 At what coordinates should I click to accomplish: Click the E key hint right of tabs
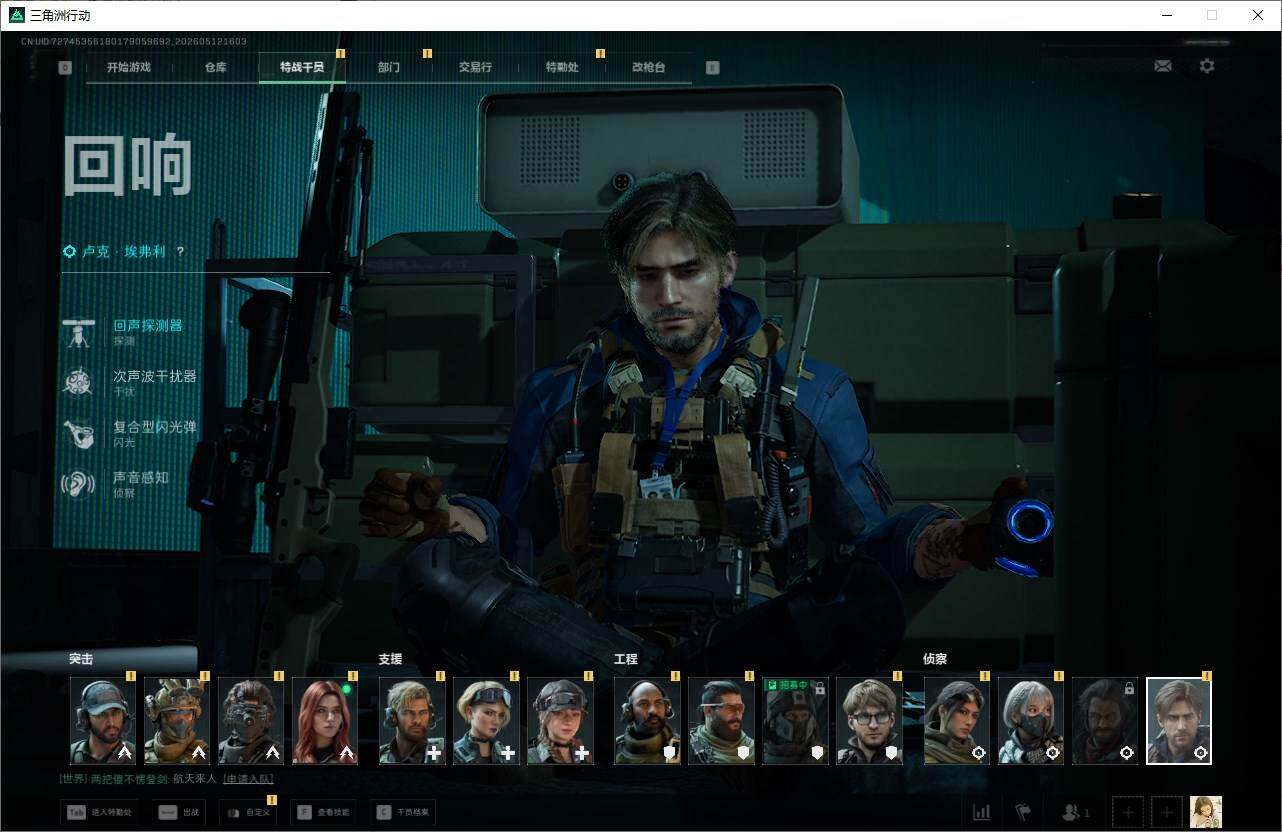712,68
